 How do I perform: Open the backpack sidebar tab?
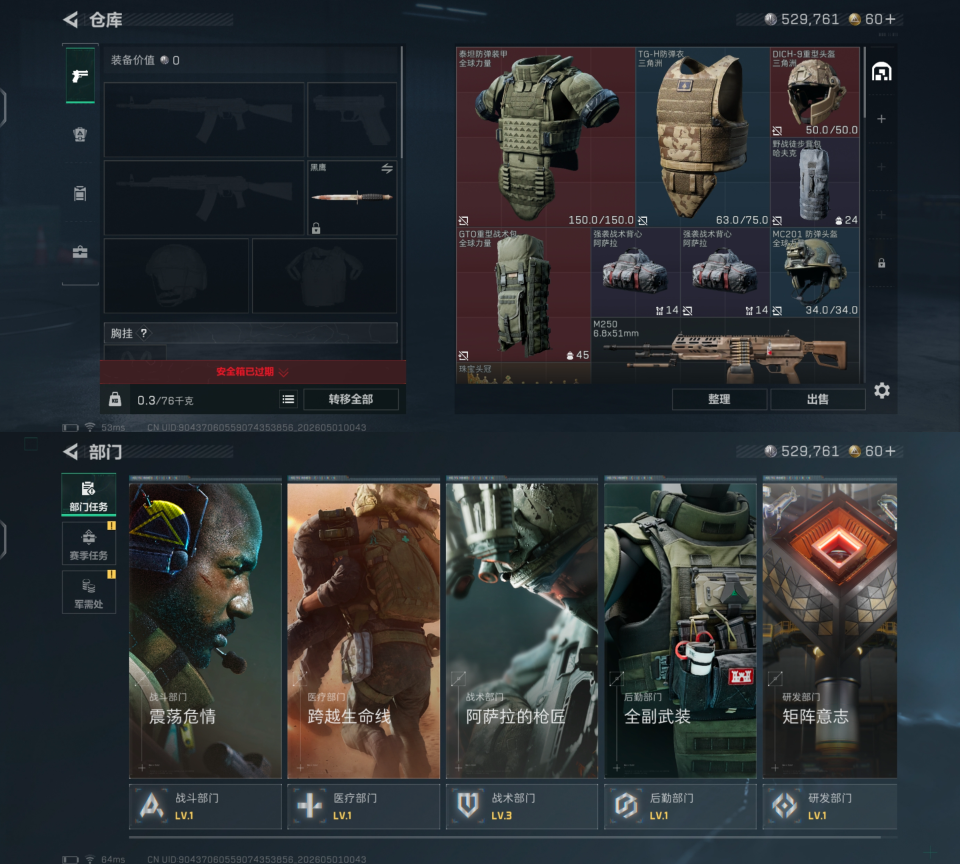click(80, 193)
